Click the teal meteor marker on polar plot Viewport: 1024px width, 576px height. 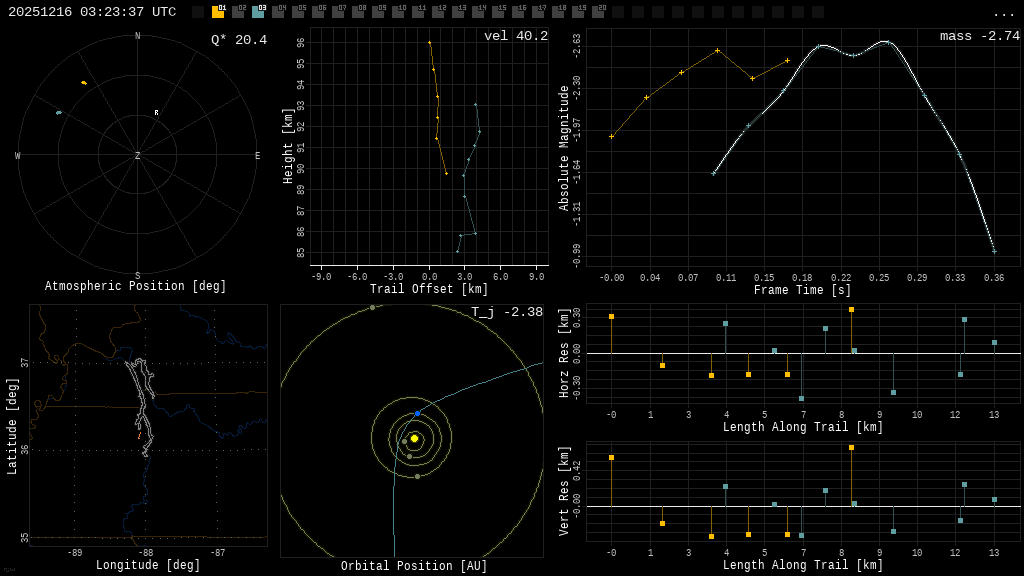tap(59, 113)
